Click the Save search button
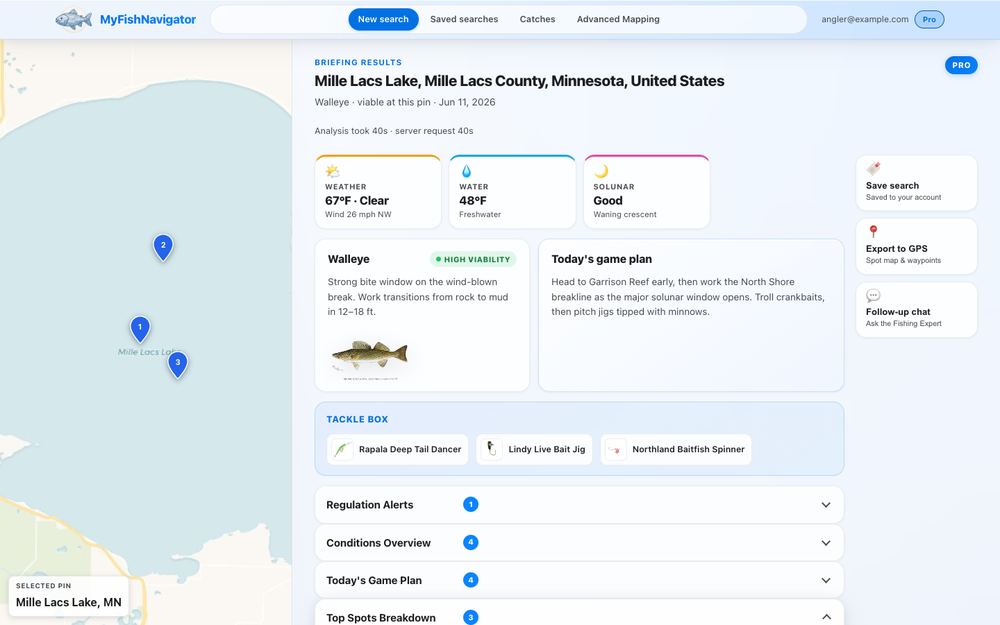The width and height of the screenshot is (1000, 625). tap(916, 183)
